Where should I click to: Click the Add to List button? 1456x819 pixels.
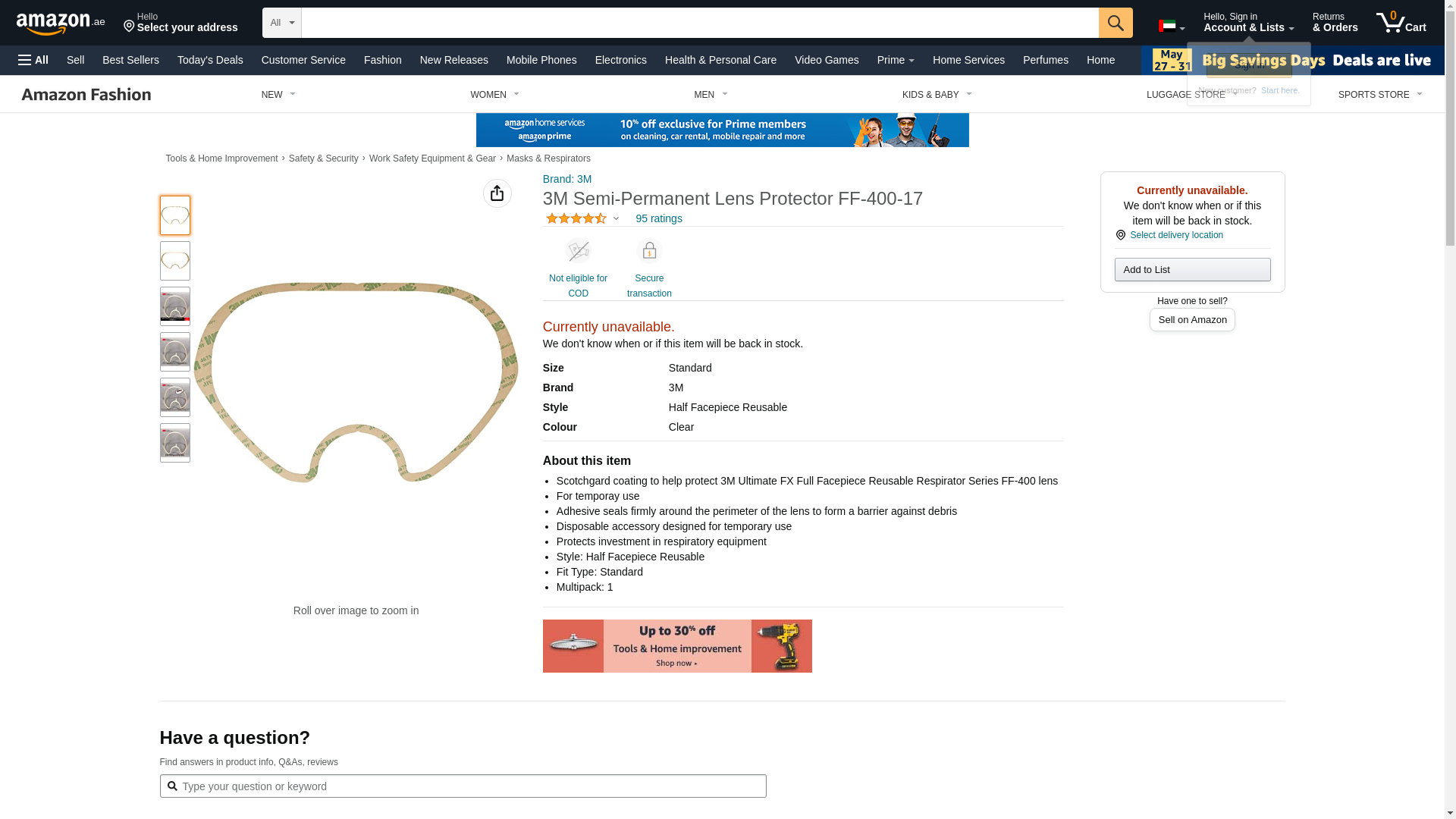[1192, 270]
